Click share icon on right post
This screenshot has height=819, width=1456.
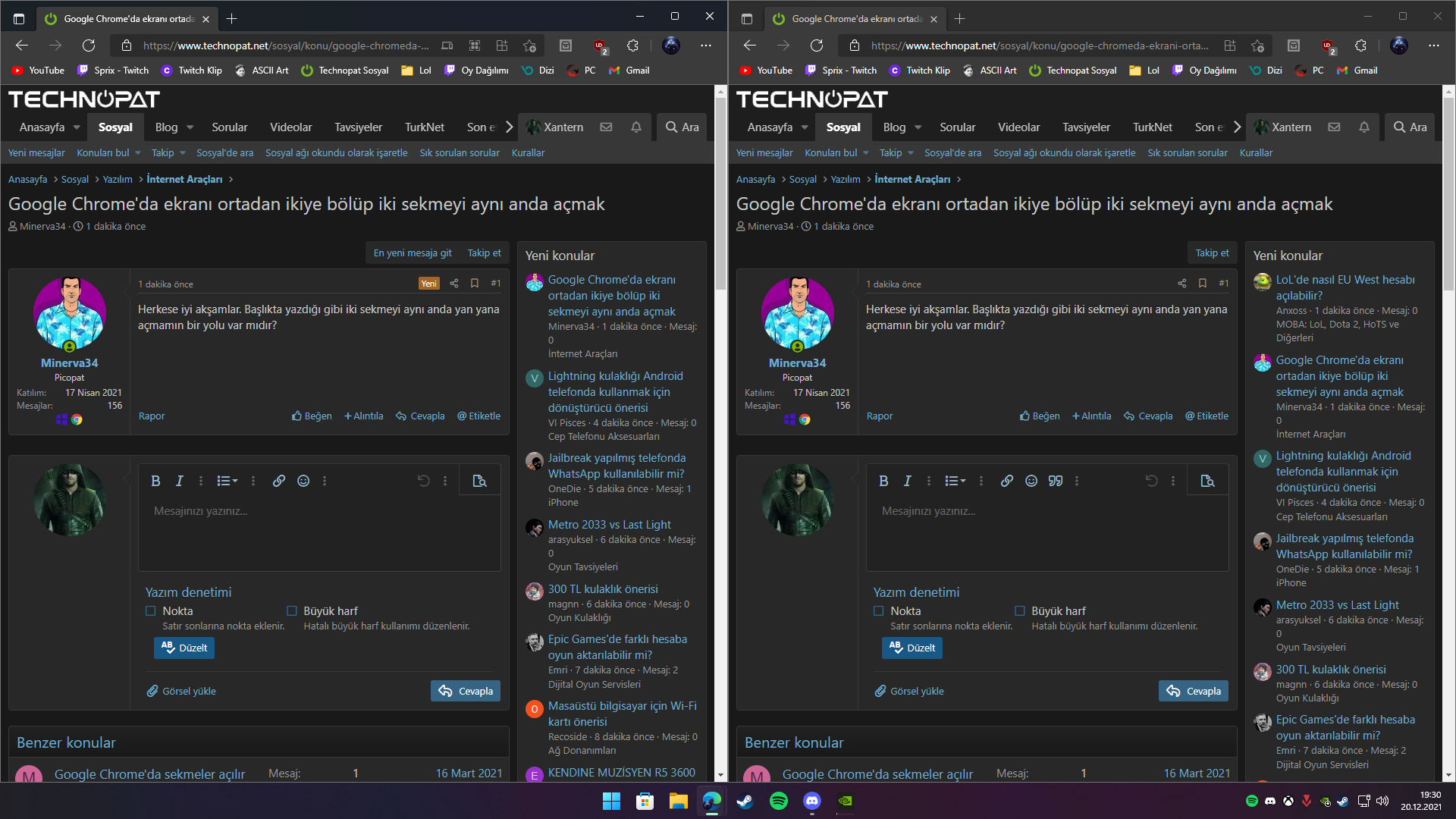tap(1181, 284)
